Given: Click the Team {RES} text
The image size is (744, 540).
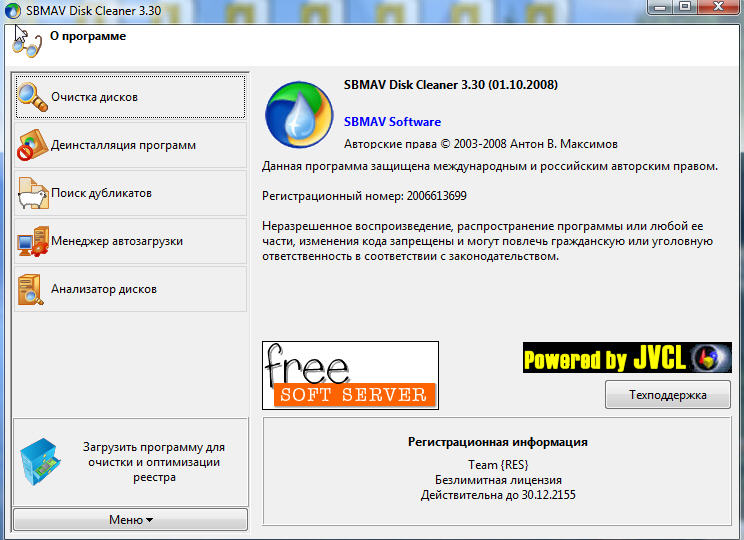Looking at the screenshot, I should tap(498, 465).
